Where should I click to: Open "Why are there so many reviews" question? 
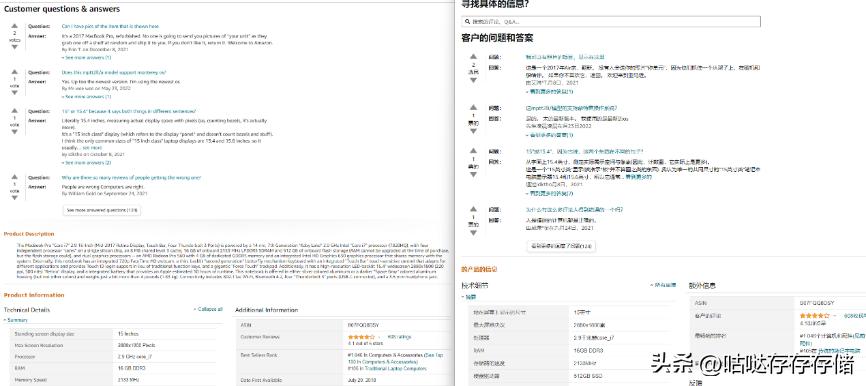point(131,178)
